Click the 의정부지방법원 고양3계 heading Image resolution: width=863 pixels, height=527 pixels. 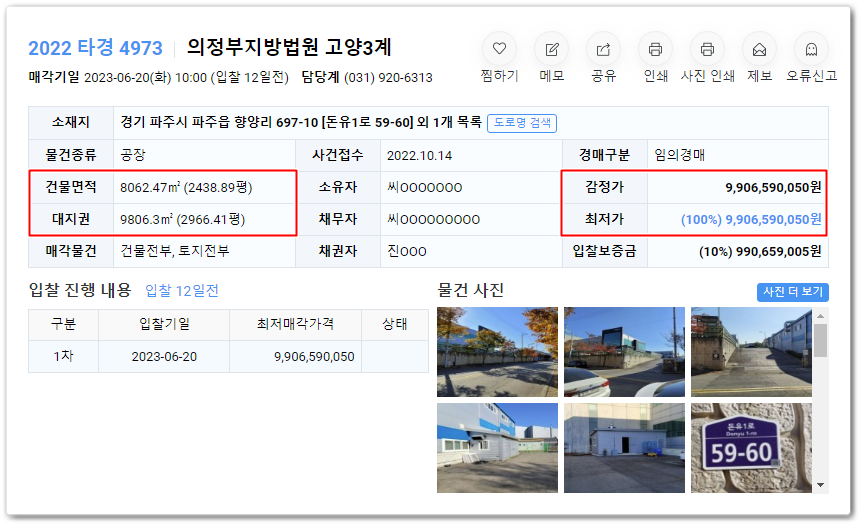[x=290, y=47]
